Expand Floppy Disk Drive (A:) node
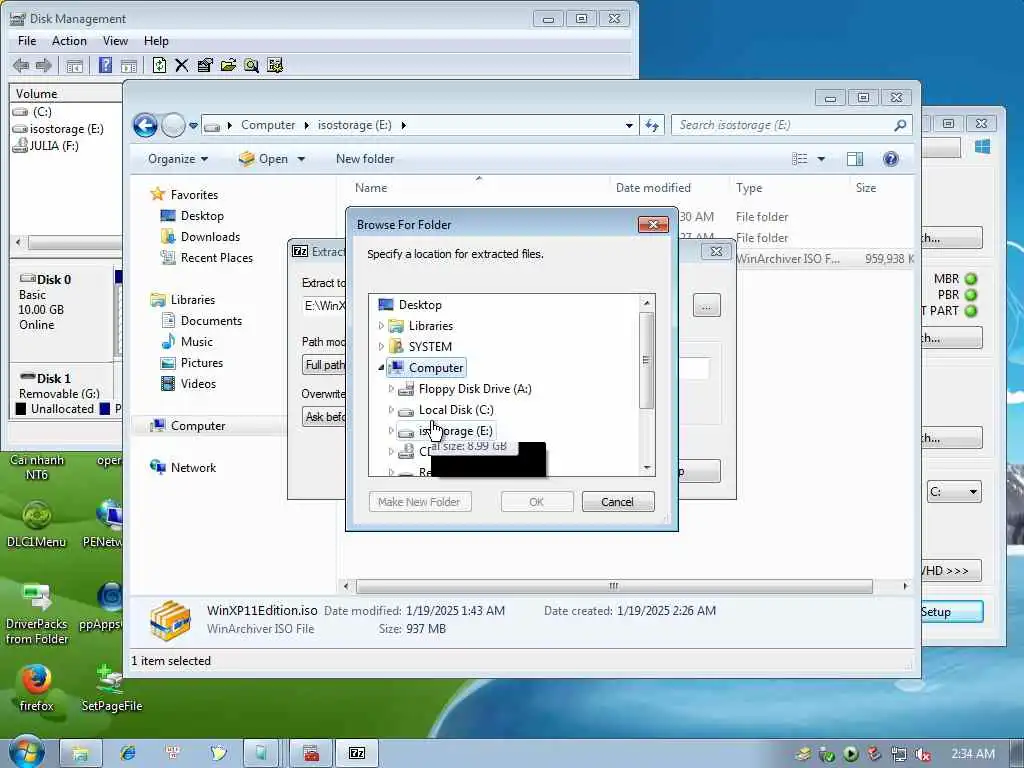Viewport: 1024px width, 768px height. [x=391, y=389]
